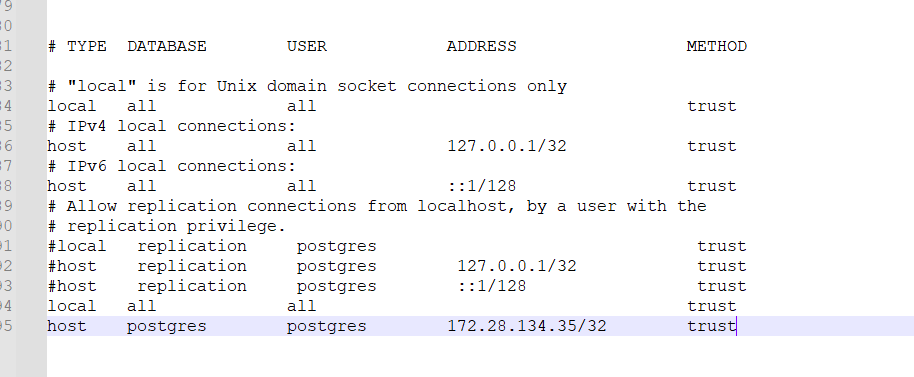Image resolution: width=914 pixels, height=377 pixels.
Task: Click the ADDRESS column header word
Action: pyautogui.click(x=481, y=46)
